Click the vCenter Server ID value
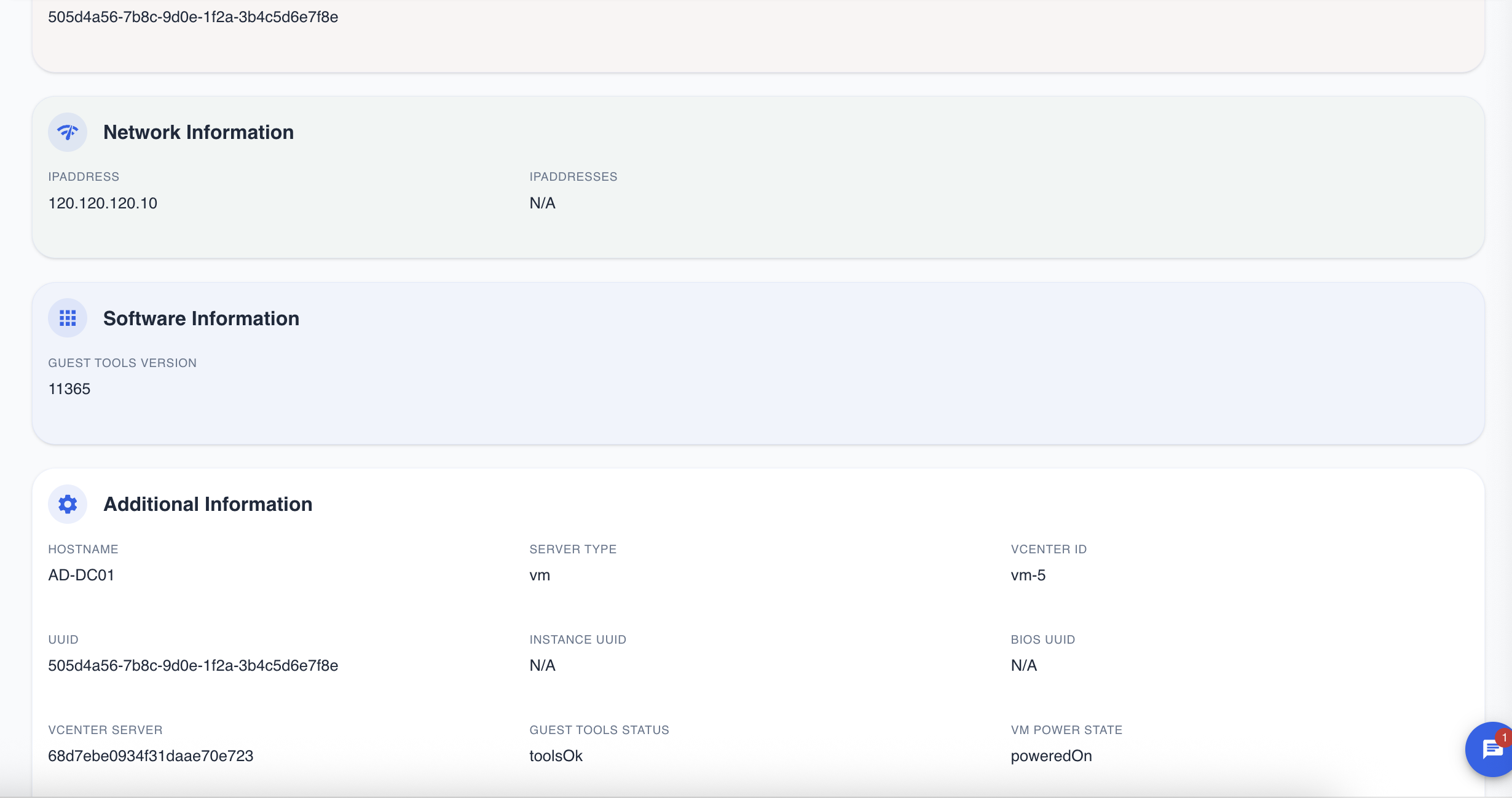 pyautogui.click(x=151, y=756)
